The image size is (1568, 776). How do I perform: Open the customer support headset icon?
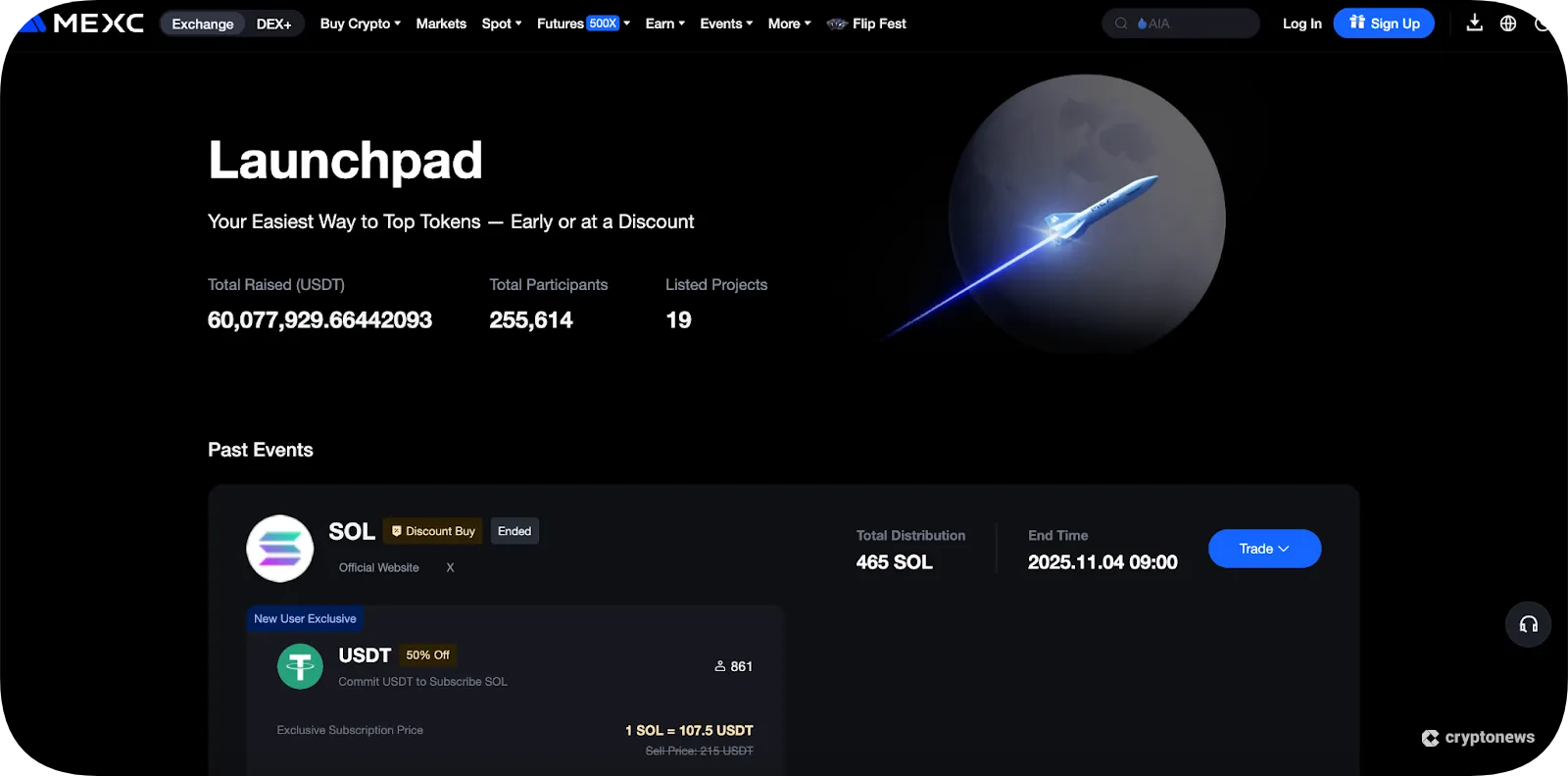(x=1528, y=624)
